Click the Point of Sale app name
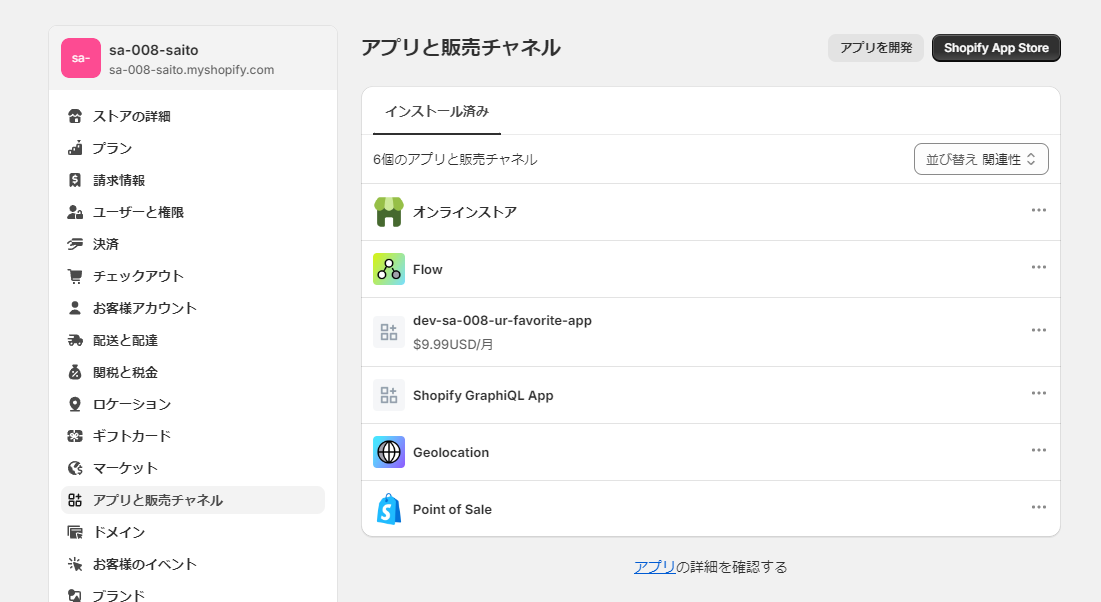 452,509
